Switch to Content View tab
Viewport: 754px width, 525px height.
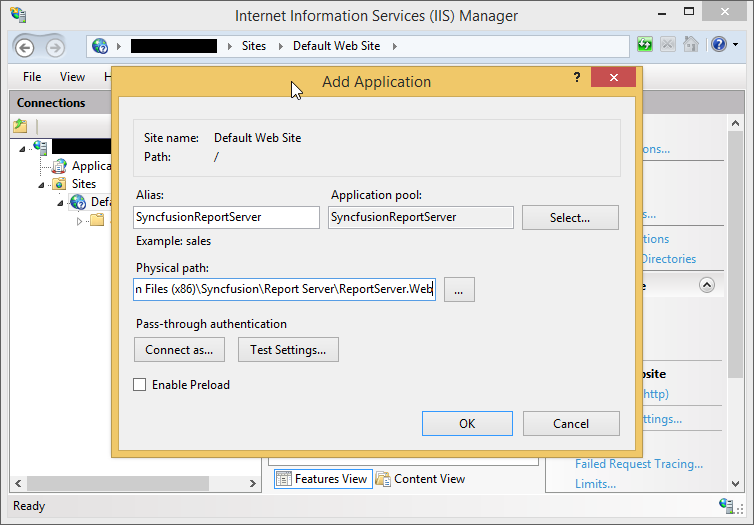point(421,479)
